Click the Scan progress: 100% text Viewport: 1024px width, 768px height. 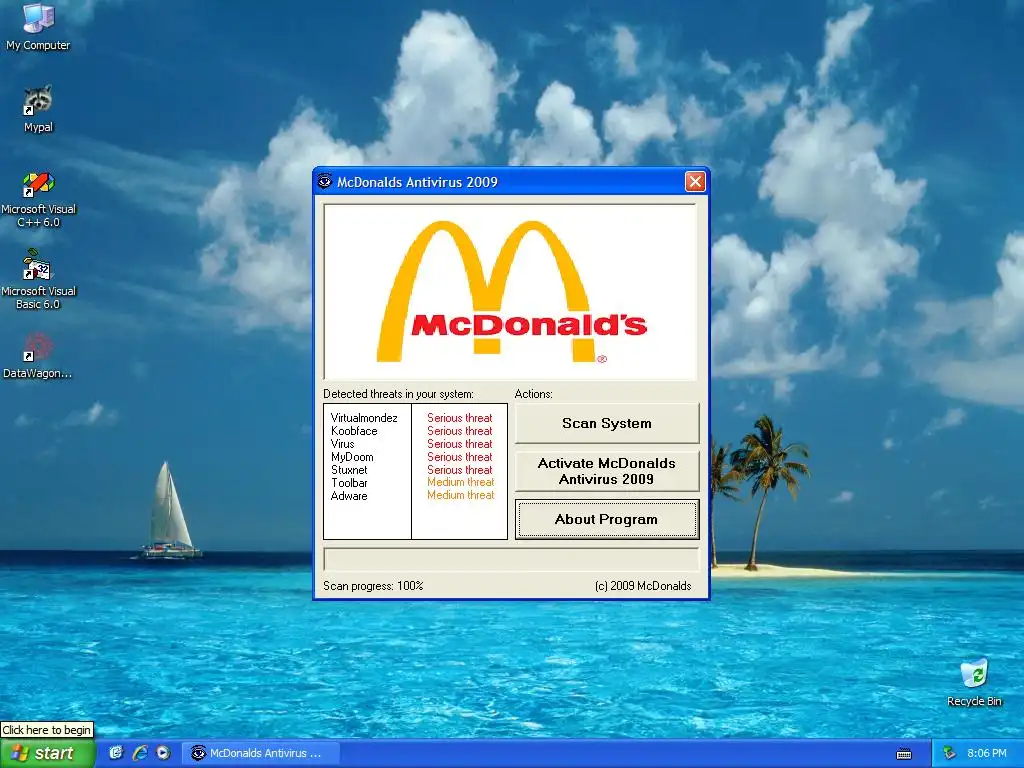pos(373,586)
